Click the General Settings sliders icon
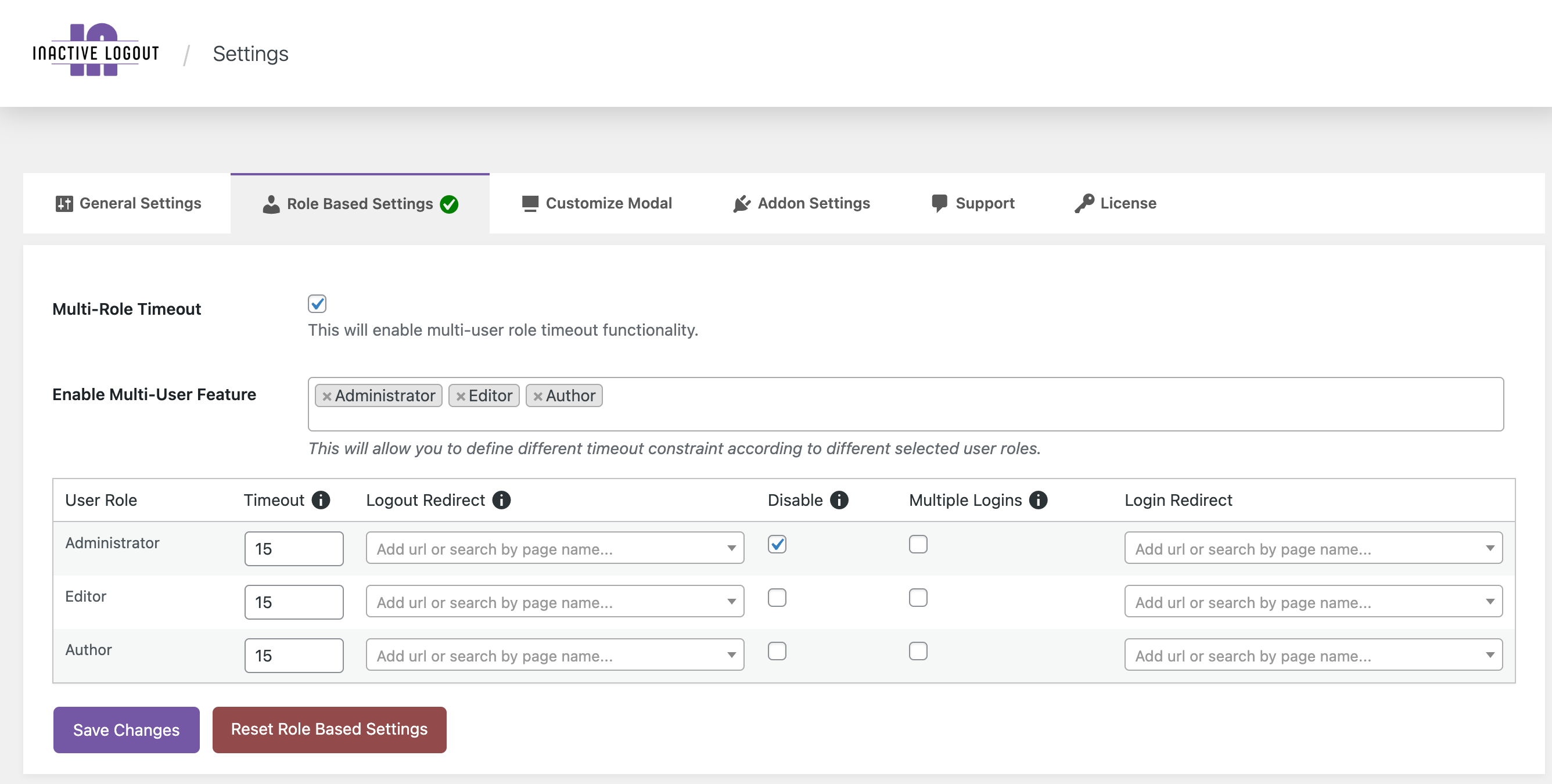 tap(64, 204)
